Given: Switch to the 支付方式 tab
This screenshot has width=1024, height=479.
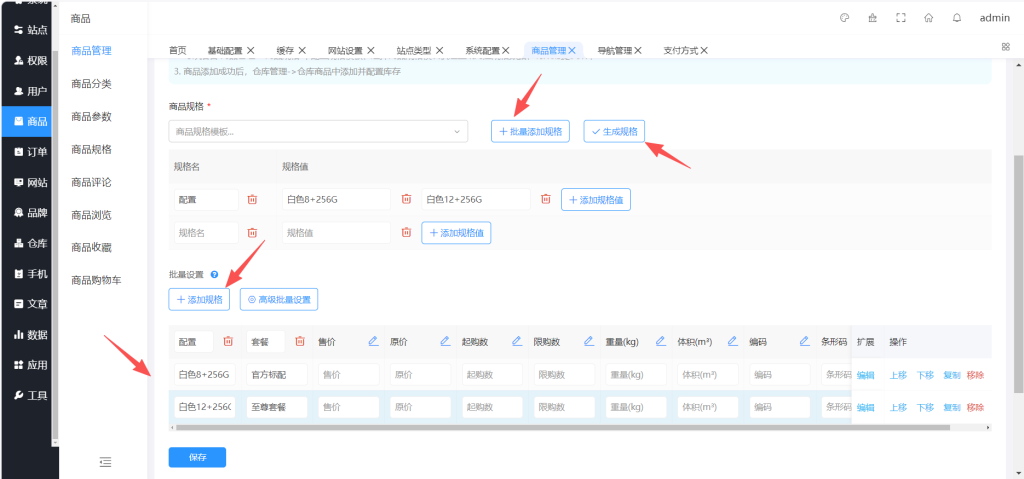Looking at the screenshot, I should [680, 50].
